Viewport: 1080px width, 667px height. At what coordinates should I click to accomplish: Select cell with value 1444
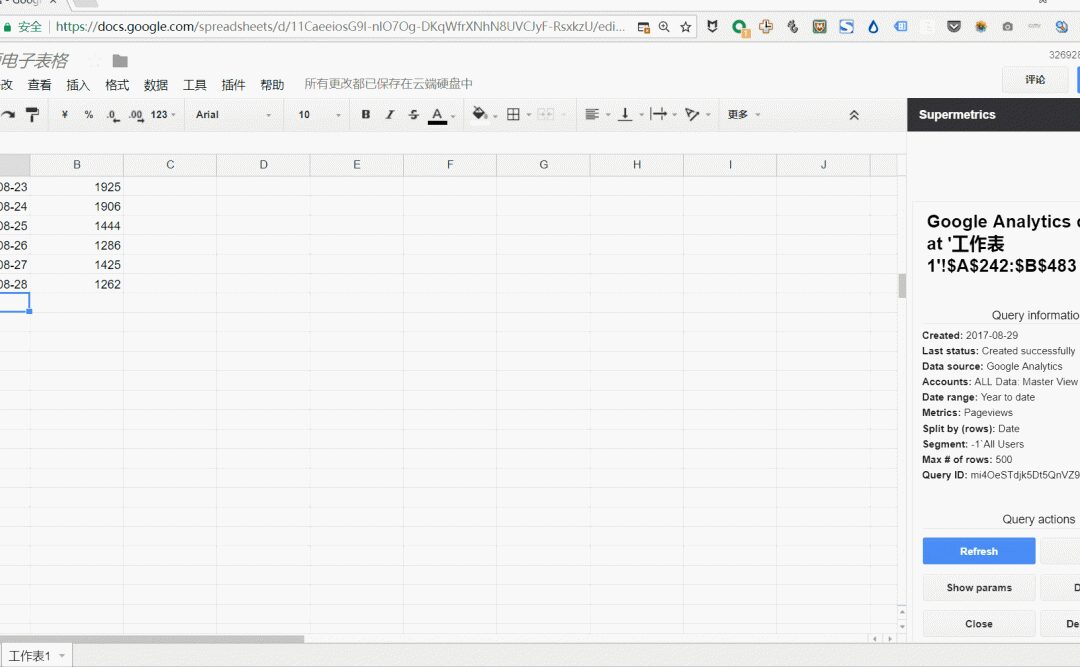77,225
